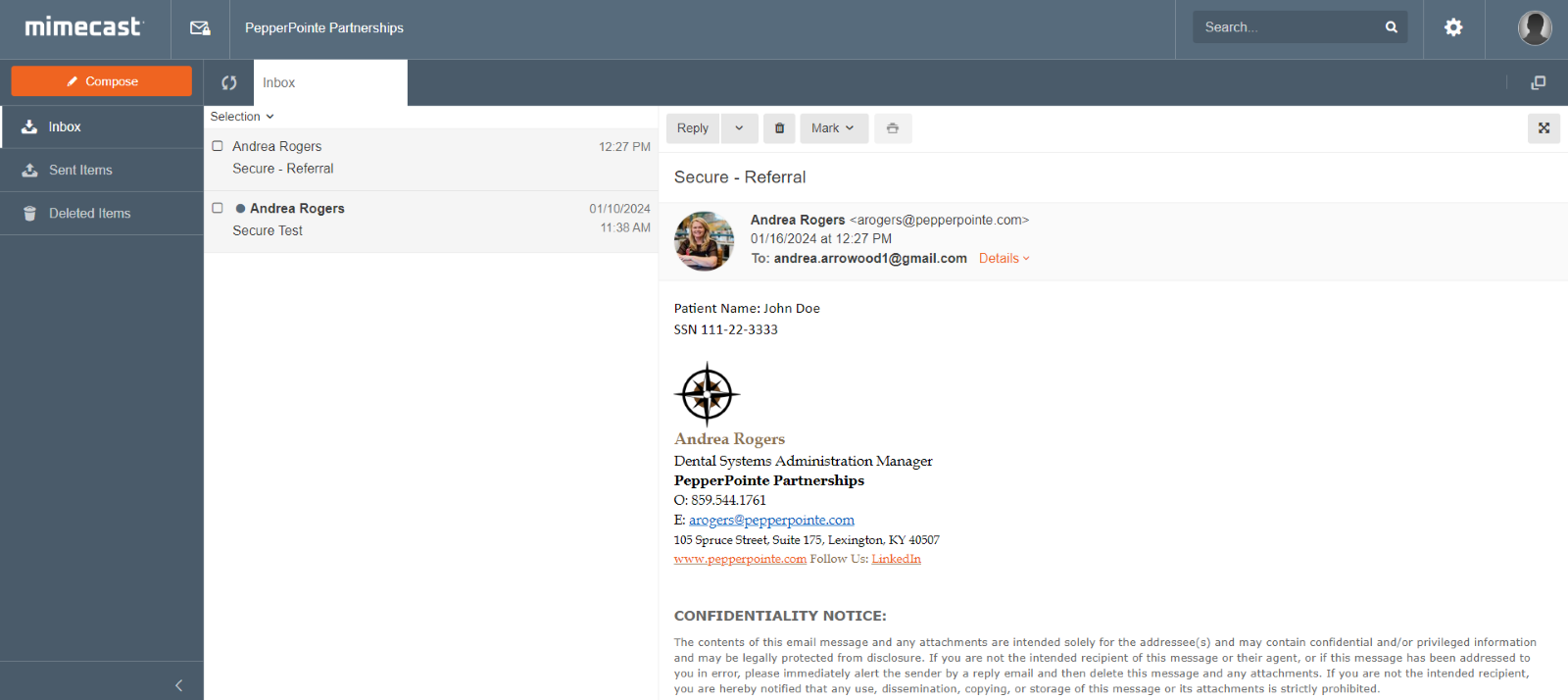Open message in new window icon
The image size is (1568, 700).
click(1538, 83)
